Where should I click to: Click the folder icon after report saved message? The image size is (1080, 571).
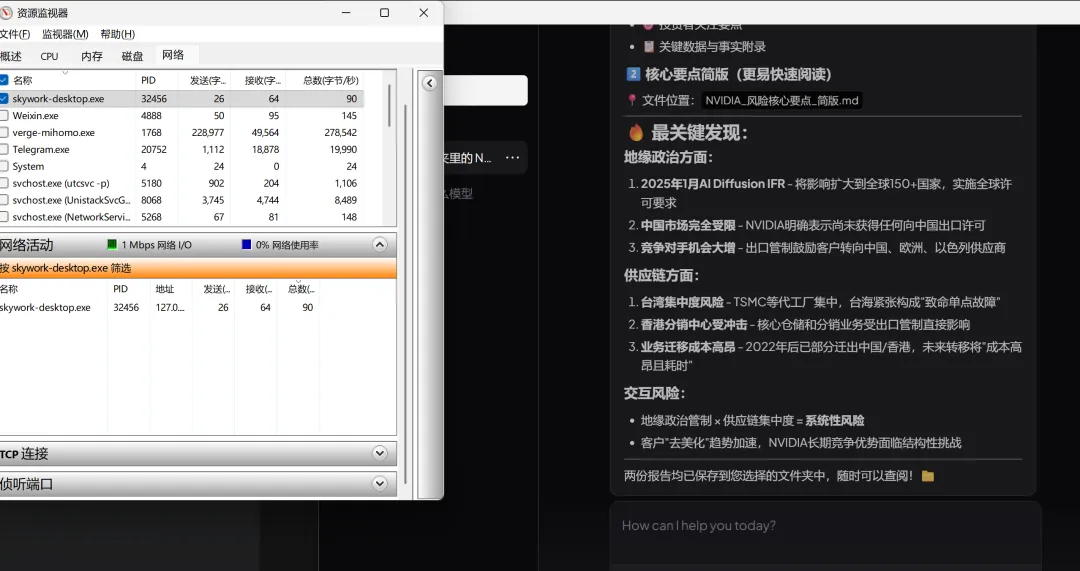(x=928, y=476)
